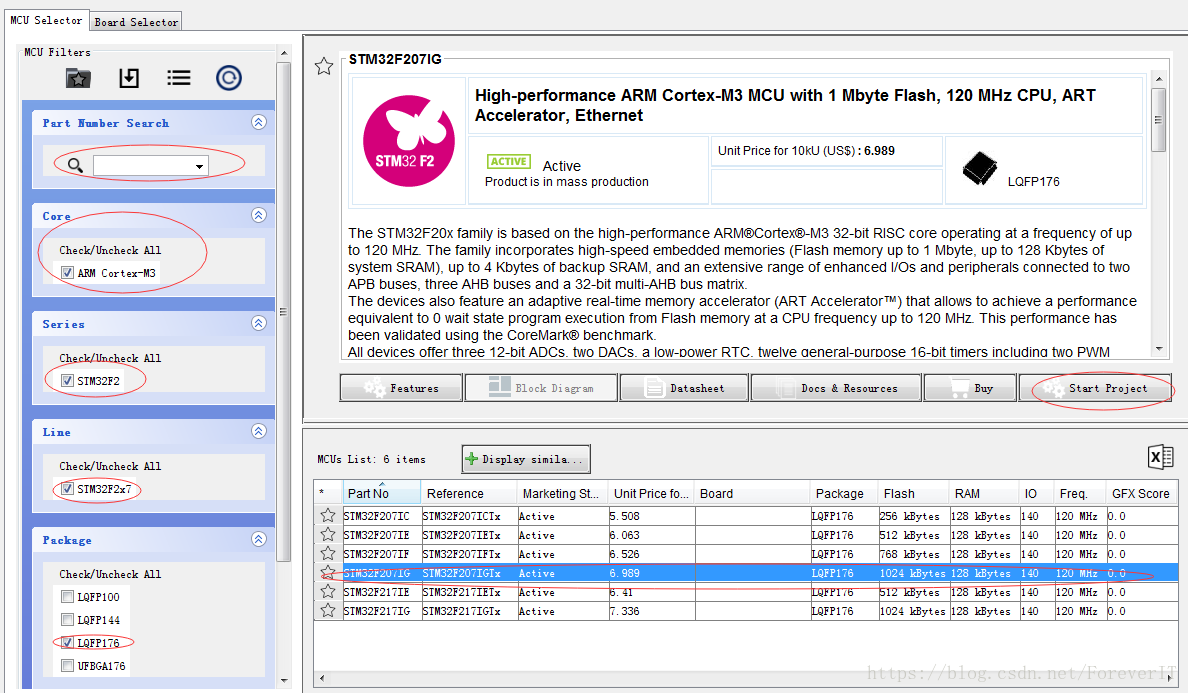The height and width of the screenshot is (693, 1188).
Task: Open the Features button
Action: pyautogui.click(x=401, y=388)
